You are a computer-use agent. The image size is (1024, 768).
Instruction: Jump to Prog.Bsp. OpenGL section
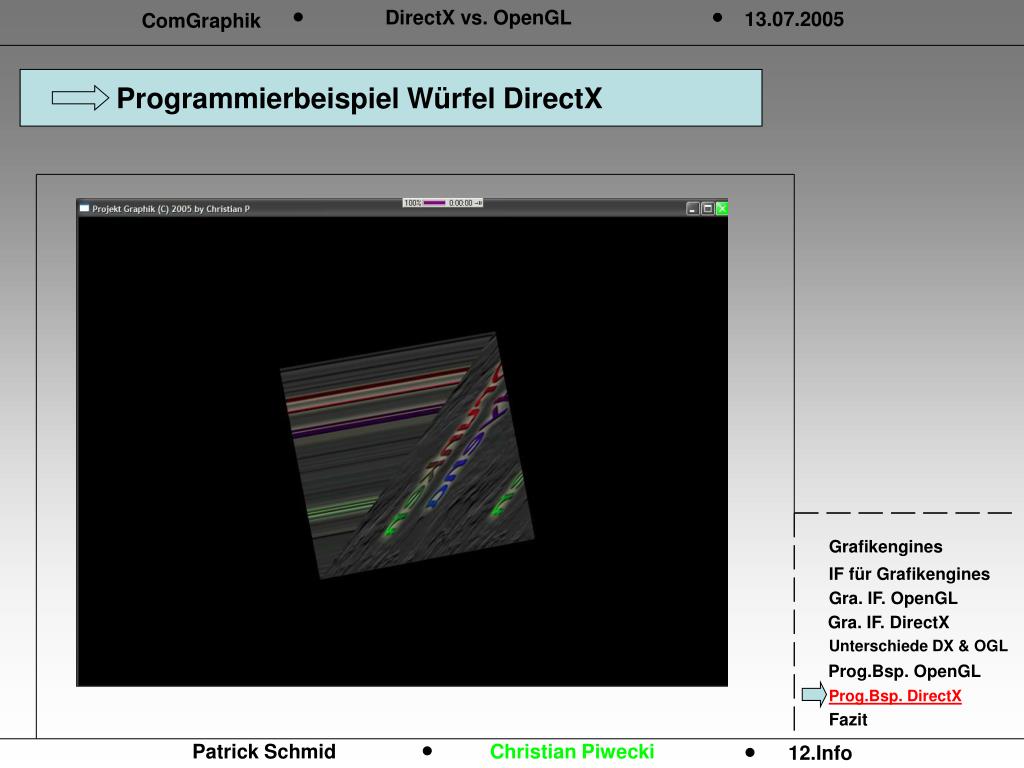[x=904, y=671]
